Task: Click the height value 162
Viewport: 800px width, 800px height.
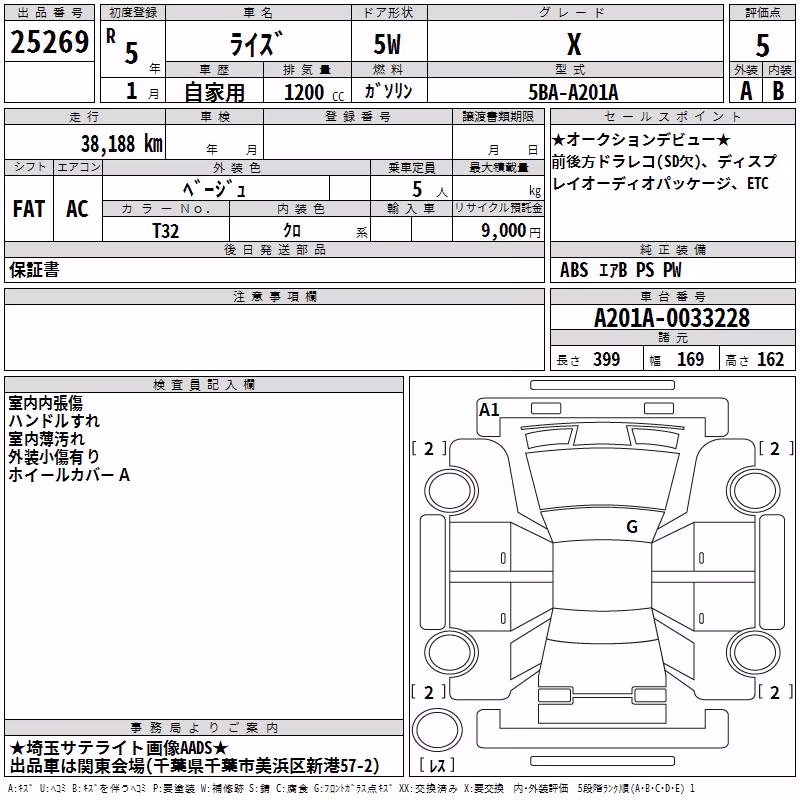Action: point(770,359)
